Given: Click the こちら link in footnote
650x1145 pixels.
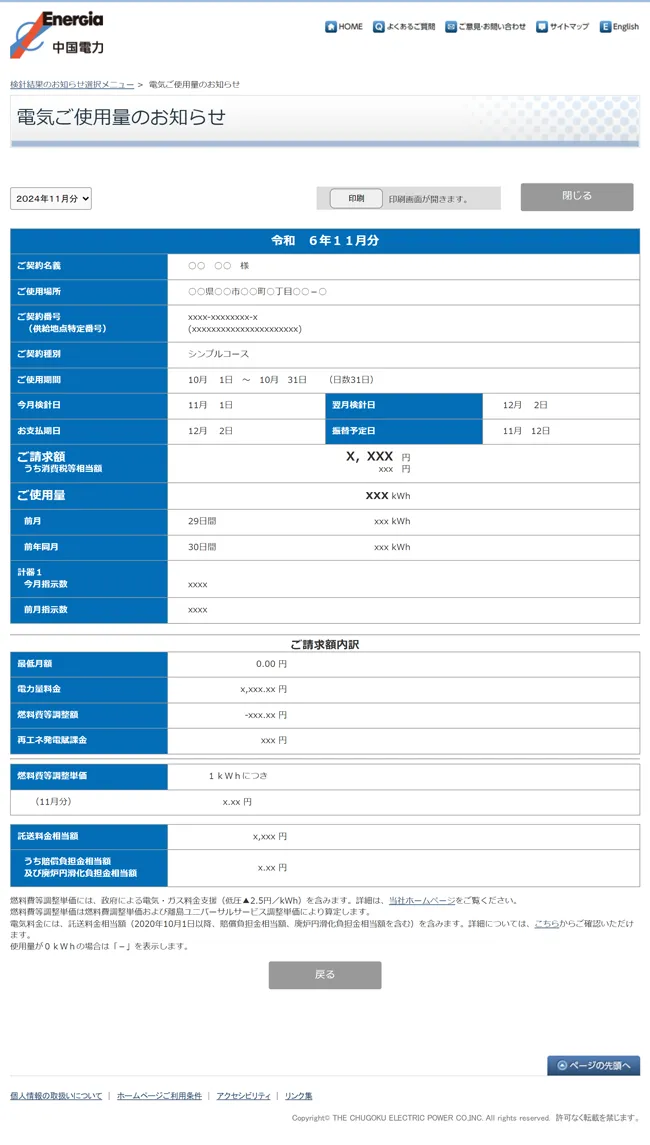Looking at the screenshot, I should 546,923.
